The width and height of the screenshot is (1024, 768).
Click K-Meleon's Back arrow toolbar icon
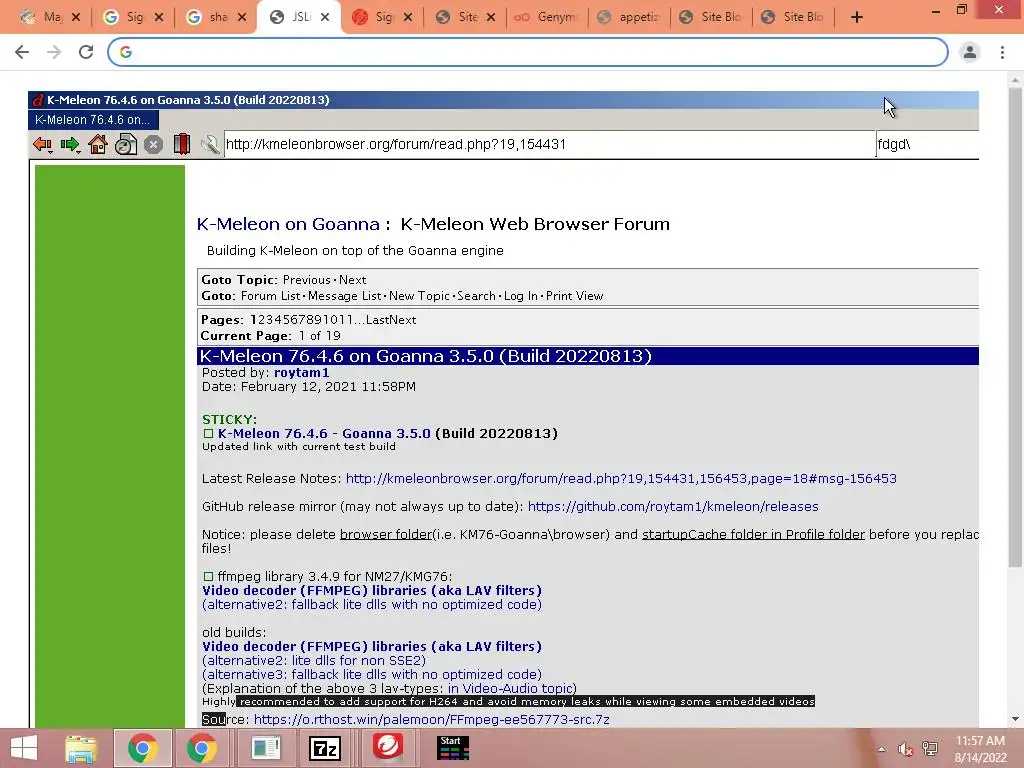pyautogui.click(x=42, y=144)
